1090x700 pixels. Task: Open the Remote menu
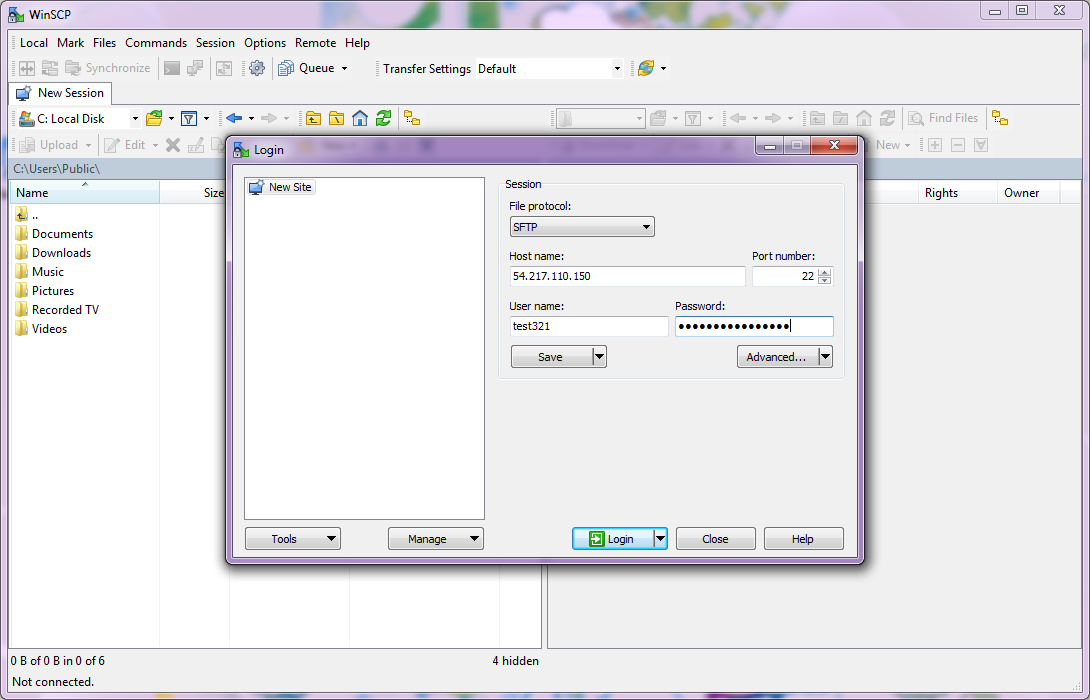(x=316, y=42)
